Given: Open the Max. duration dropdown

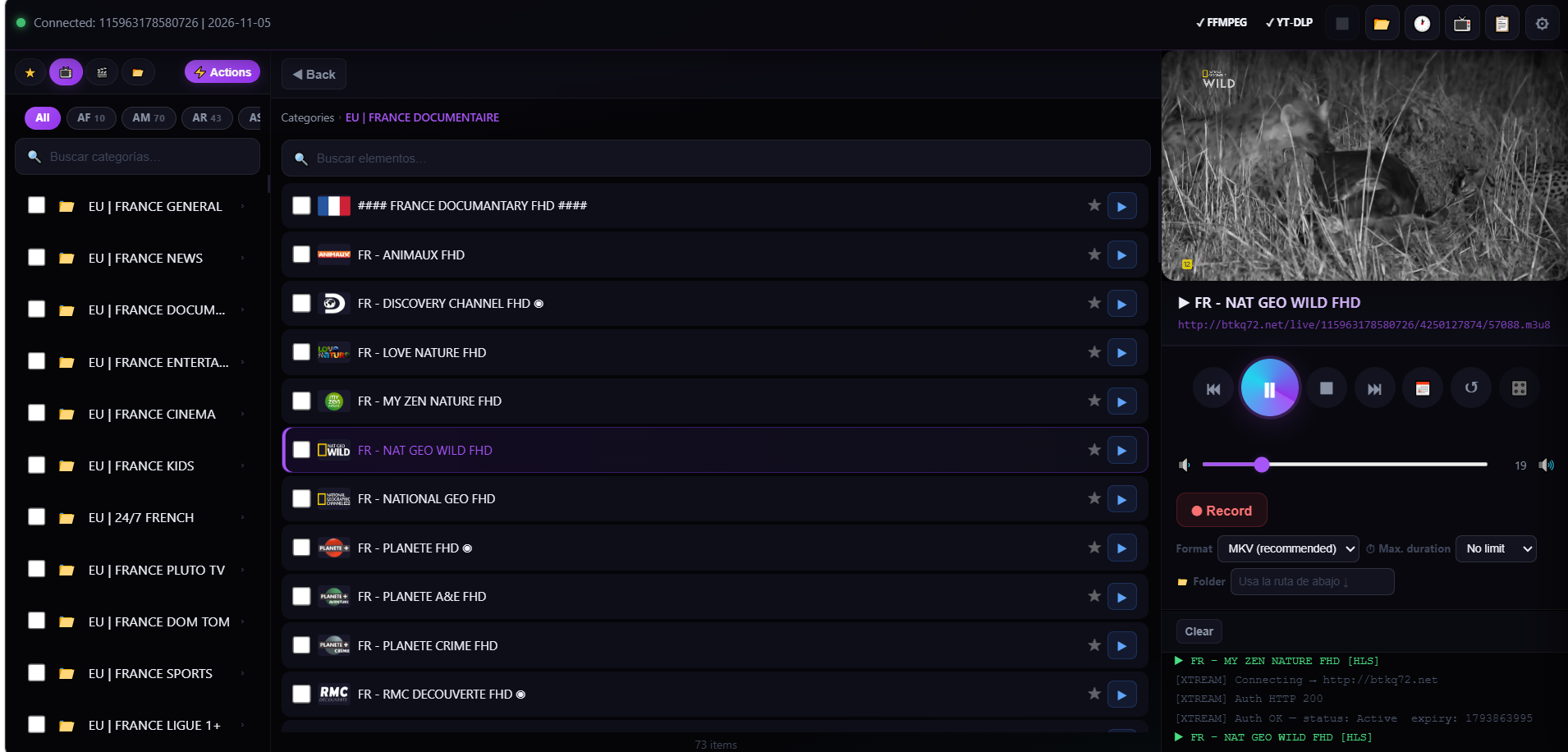Looking at the screenshot, I should pos(1495,548).
